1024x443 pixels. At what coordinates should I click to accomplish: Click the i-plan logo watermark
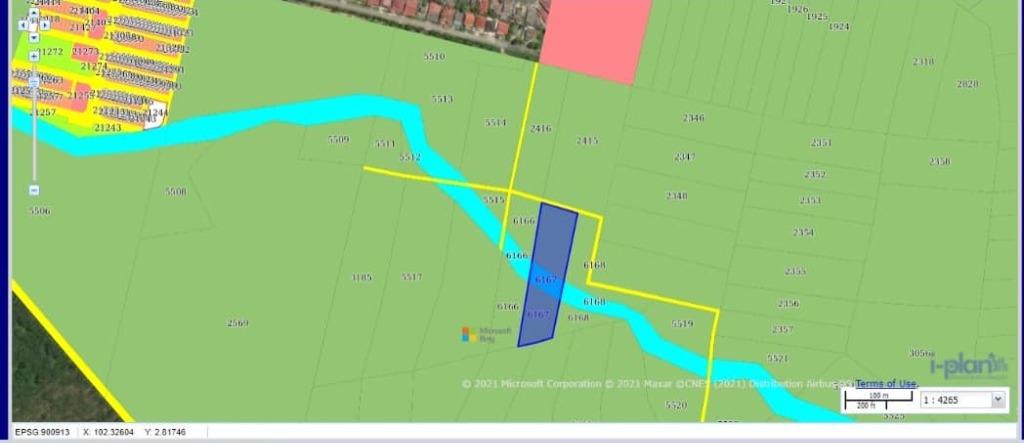(x=967, y=366)
